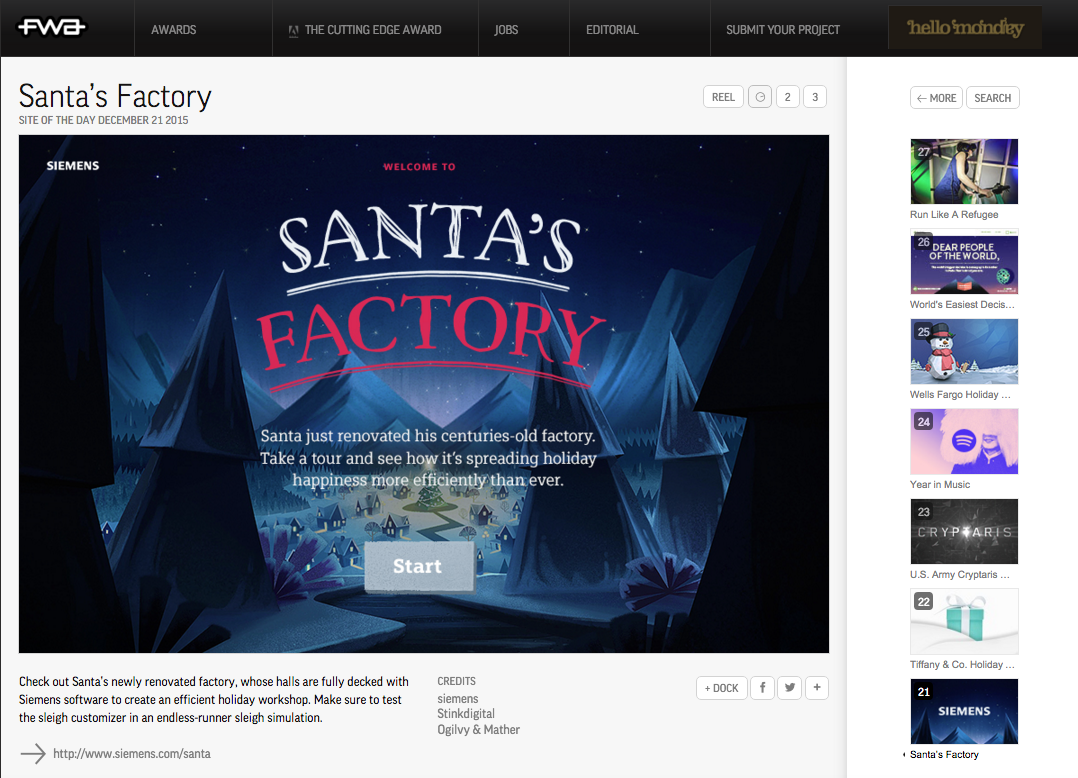1078x778 pixels.
Task: Click the MORE back-arrow button
Action: click(x=936, y=98)
